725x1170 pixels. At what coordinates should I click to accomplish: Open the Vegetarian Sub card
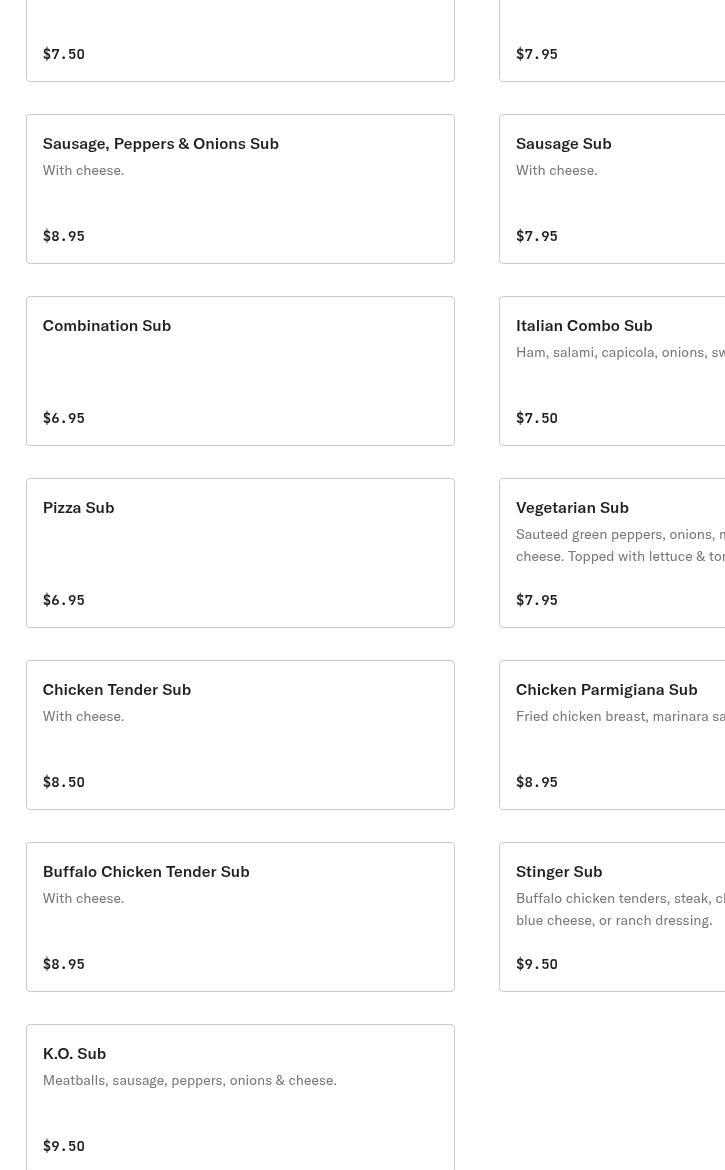pyautogui.click(x=612, y=553)
